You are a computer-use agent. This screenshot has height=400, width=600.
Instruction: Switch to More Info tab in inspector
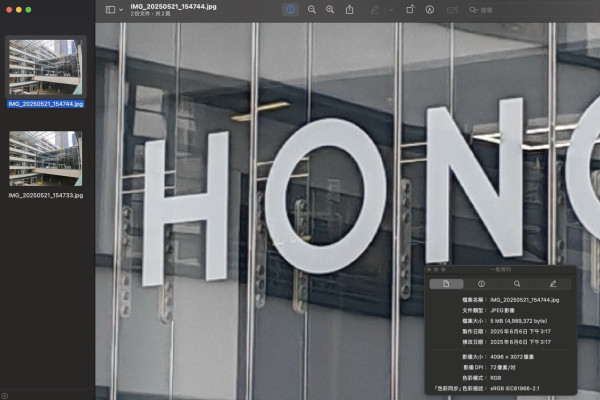pyautogui.click(x=481, y=284)
